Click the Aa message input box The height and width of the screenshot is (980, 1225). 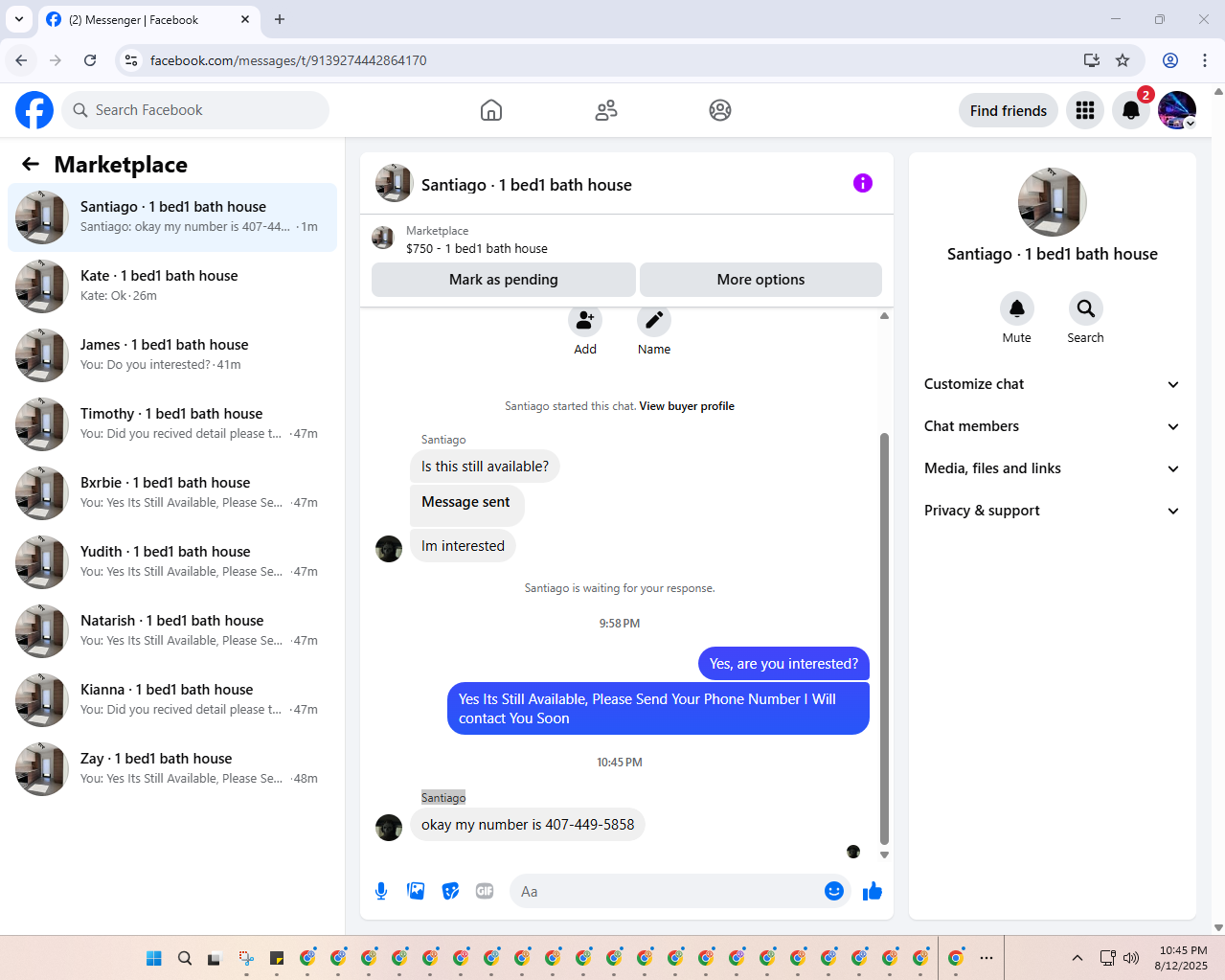(x=666, y=892)
